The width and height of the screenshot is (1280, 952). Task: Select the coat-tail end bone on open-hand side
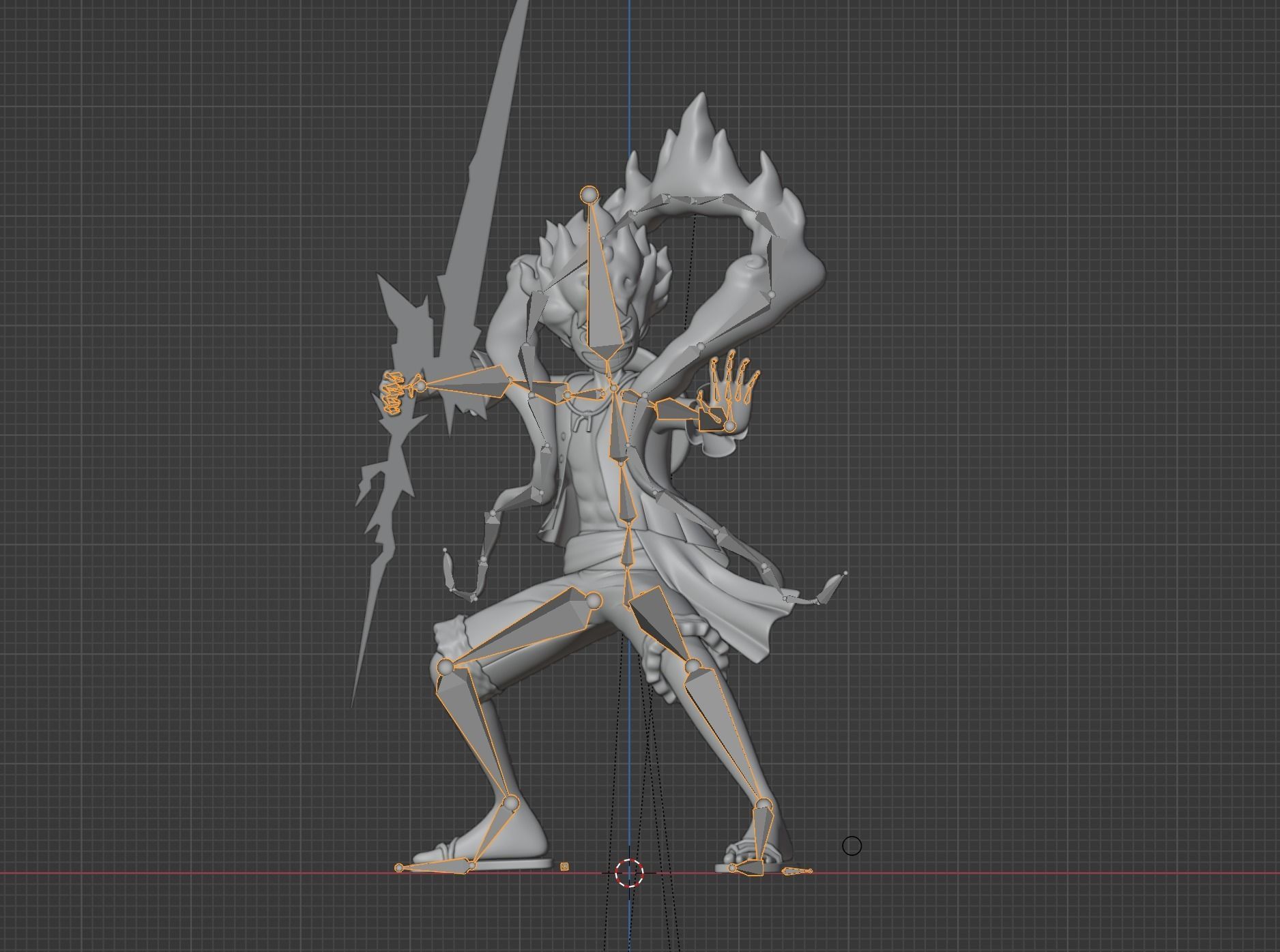(x=833, y=588)
